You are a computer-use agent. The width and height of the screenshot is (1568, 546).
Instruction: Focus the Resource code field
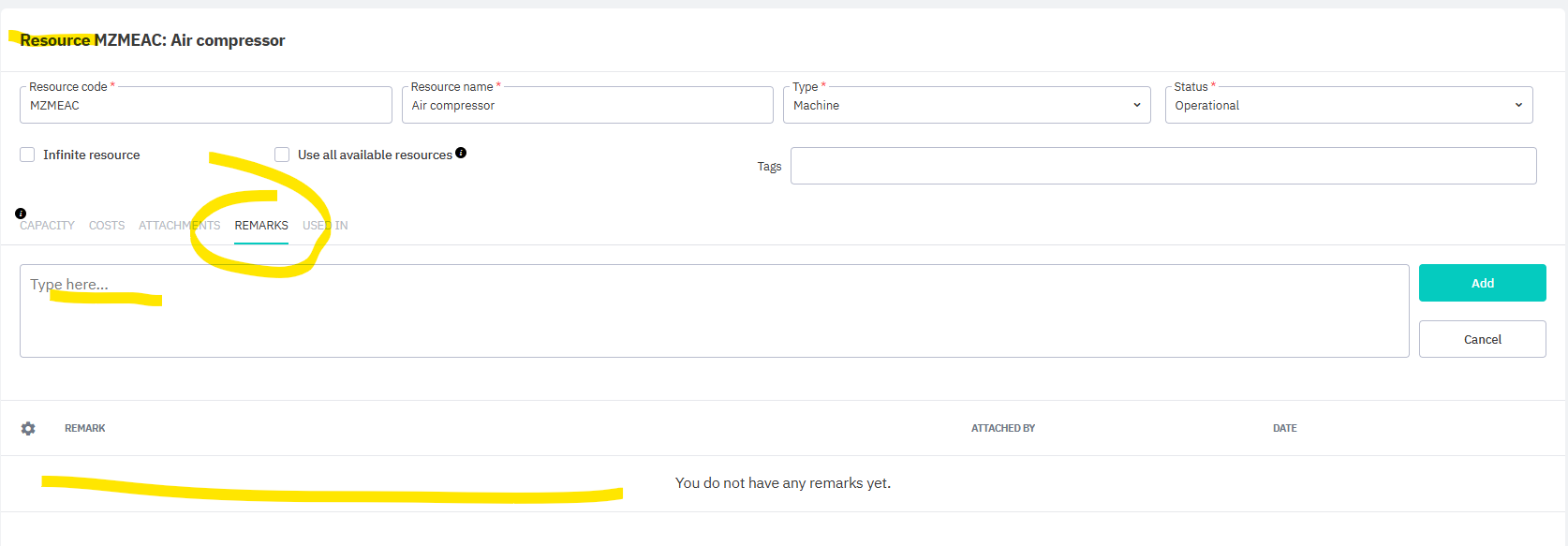[205, 106]
